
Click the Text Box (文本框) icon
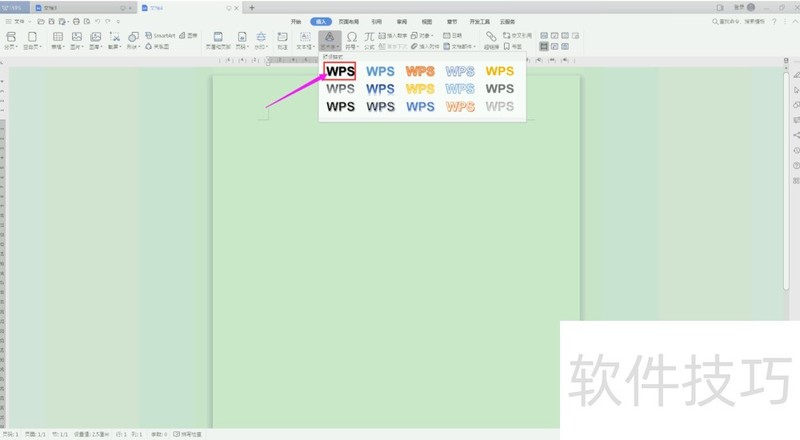click(305, 40)
